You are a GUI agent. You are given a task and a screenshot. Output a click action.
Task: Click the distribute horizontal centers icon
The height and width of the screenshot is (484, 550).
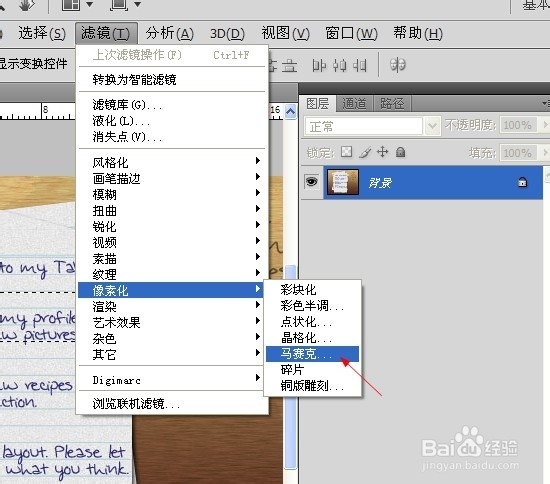tap(340, 66)
